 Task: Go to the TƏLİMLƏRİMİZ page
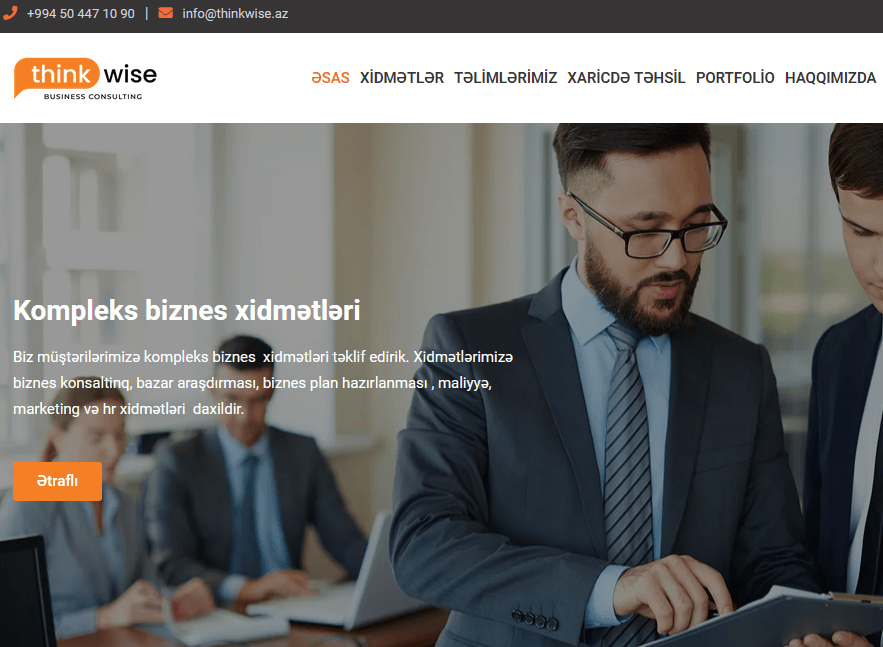[506, 78]
